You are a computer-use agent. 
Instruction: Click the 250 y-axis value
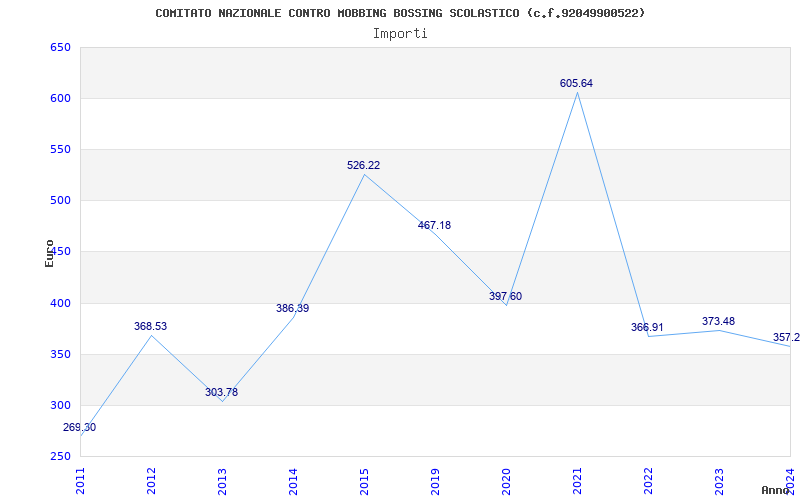tap(60, 457)
